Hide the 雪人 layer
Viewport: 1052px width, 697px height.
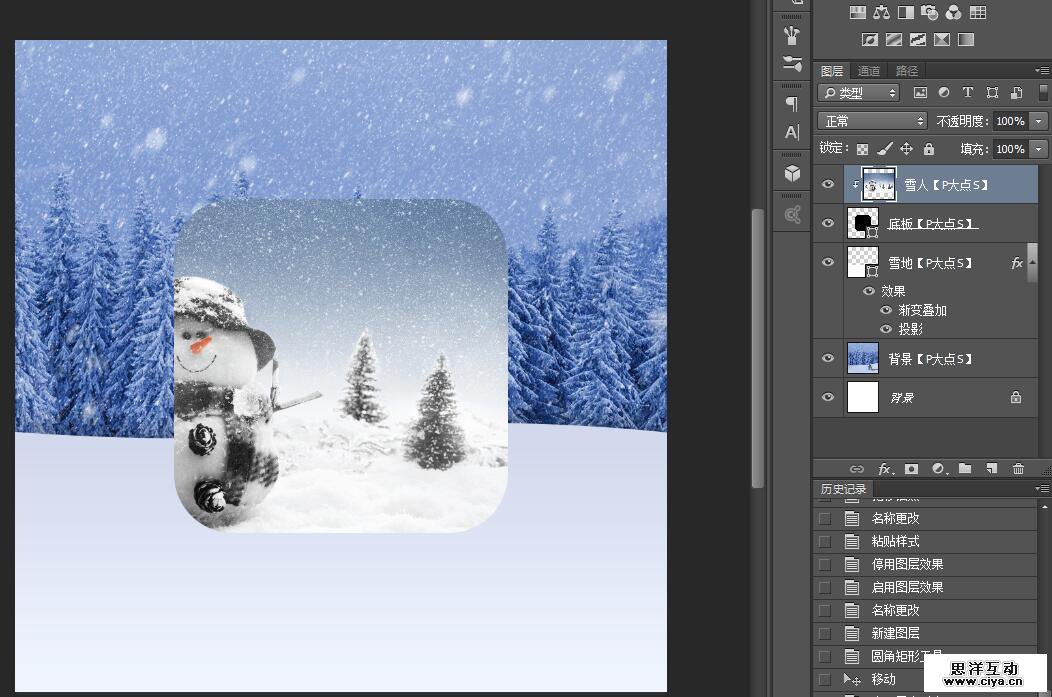point(827,185)
